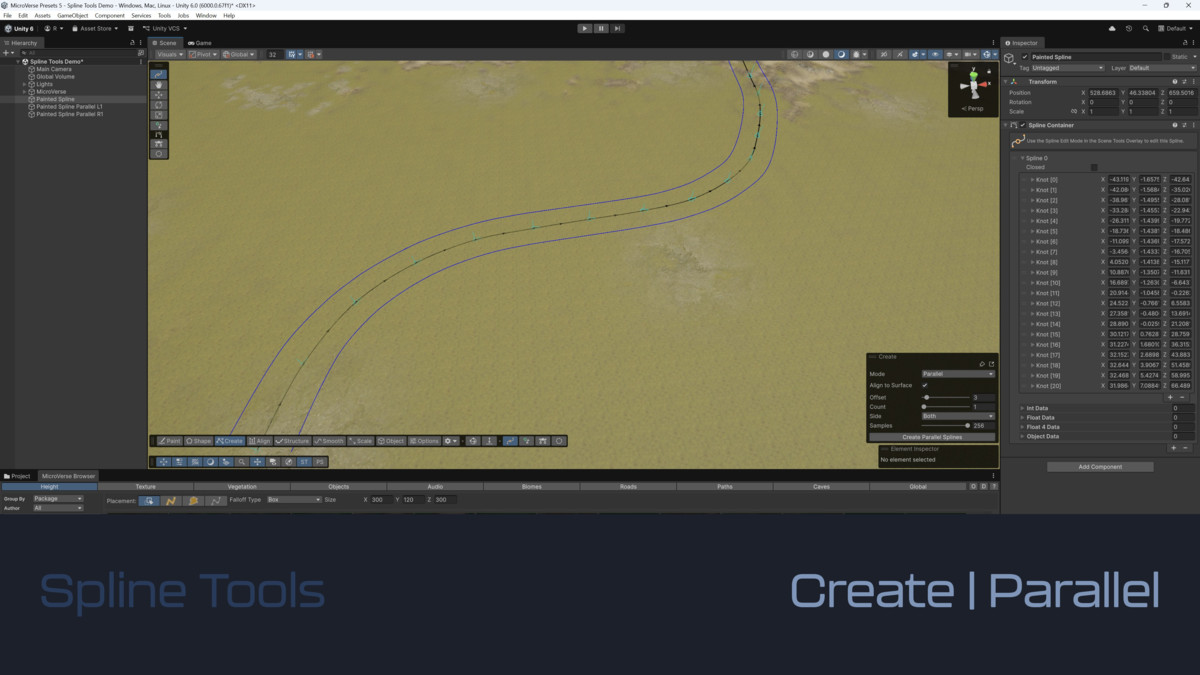The width and height of the screenshot is (1200, 675).
Task: Click the PS button in lower toolbar
Action: [320, 462]
